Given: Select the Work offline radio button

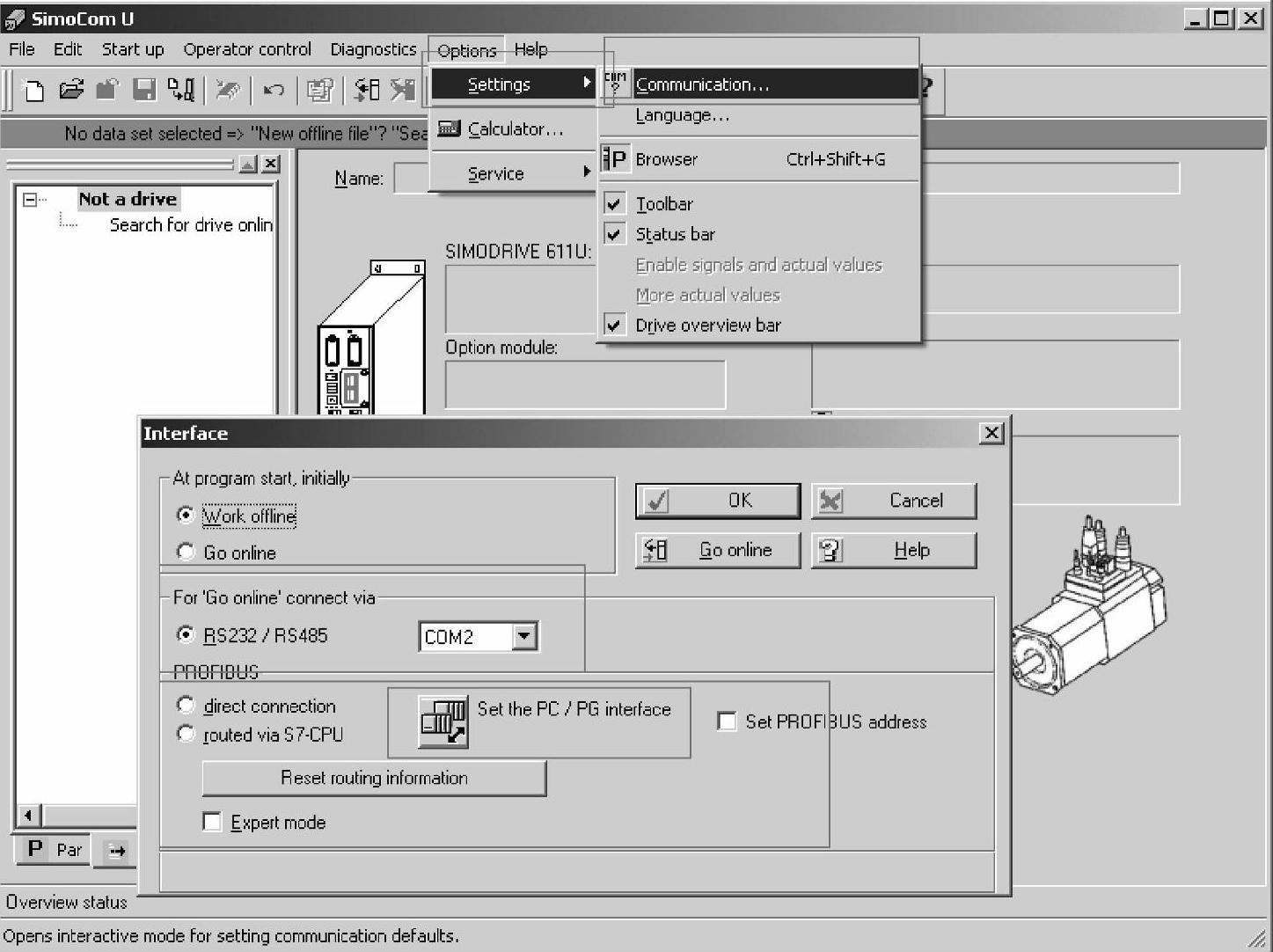Looking at the screenshot, I should [186, 515].
